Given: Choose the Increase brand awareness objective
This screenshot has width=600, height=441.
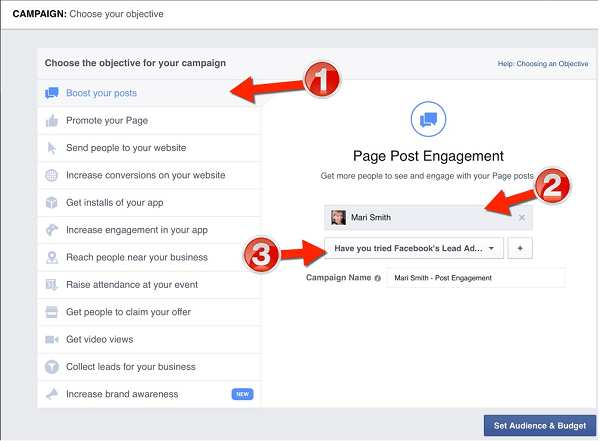Looking at the screenshot, I should (149, 394).
